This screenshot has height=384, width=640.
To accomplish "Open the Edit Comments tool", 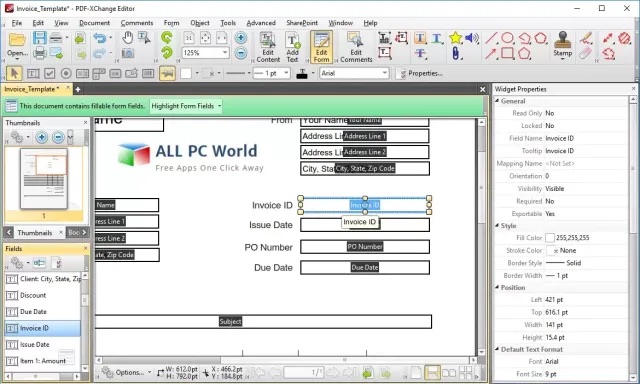I will click(356, 47).
